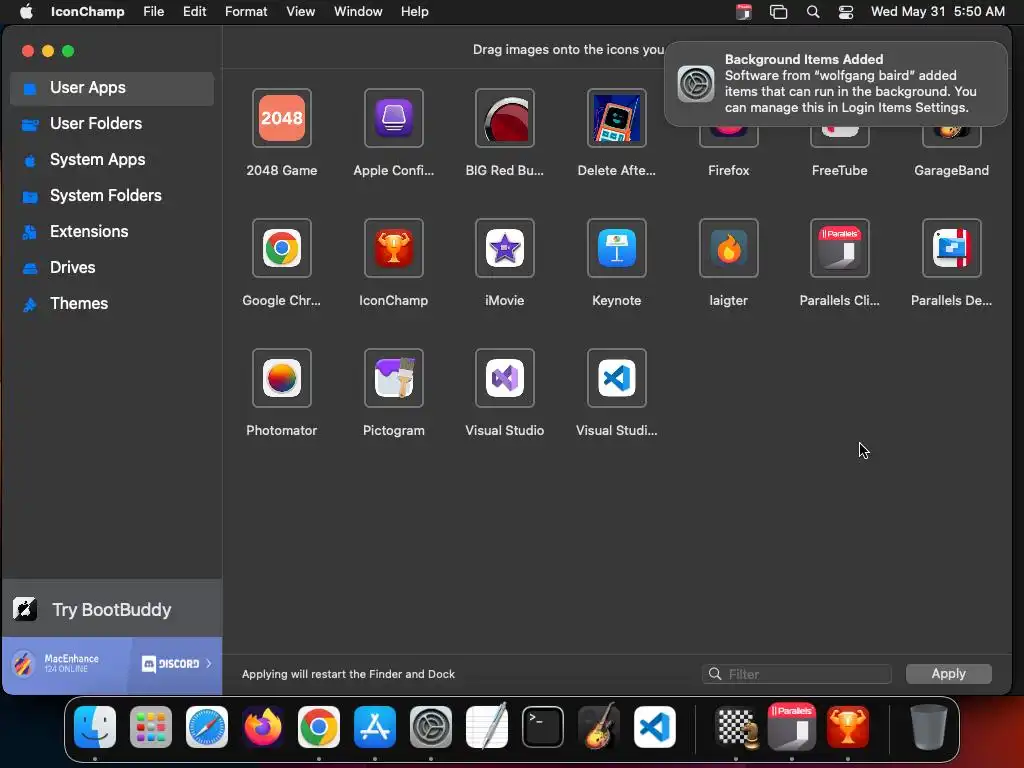Screen dimensions: 1024x768
Task: Select the Parallels Desktop app icon
Action: tap(952, 248)
